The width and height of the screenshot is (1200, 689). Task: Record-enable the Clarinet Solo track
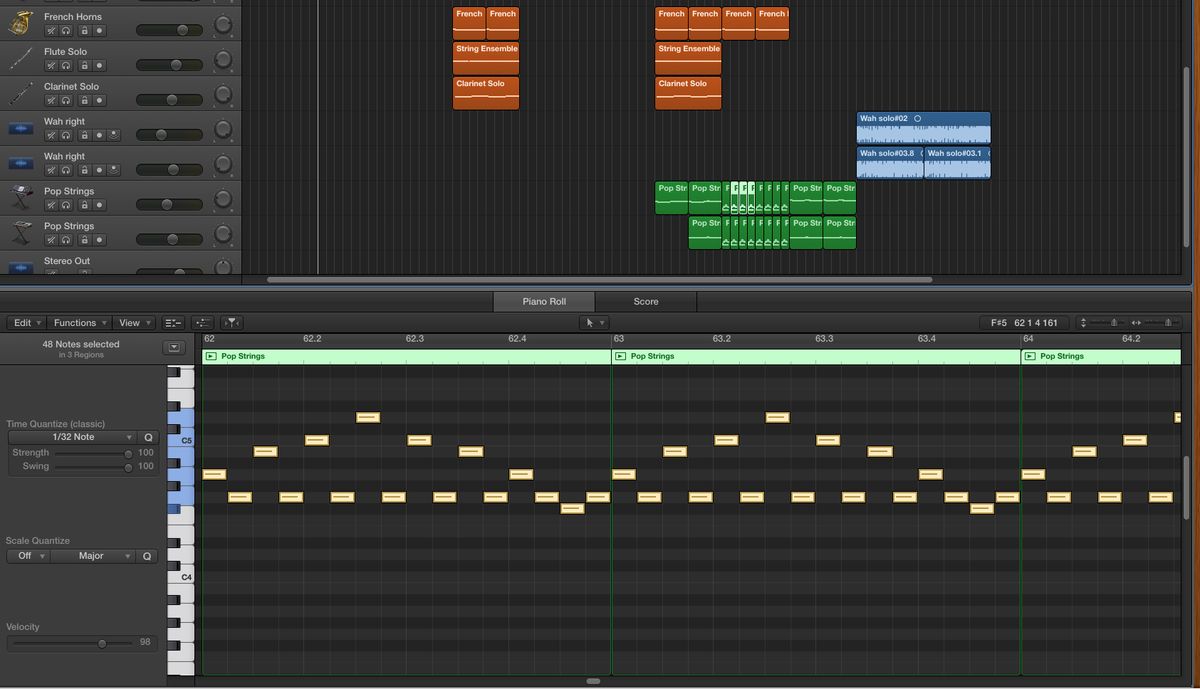click(x=99, y=100)
